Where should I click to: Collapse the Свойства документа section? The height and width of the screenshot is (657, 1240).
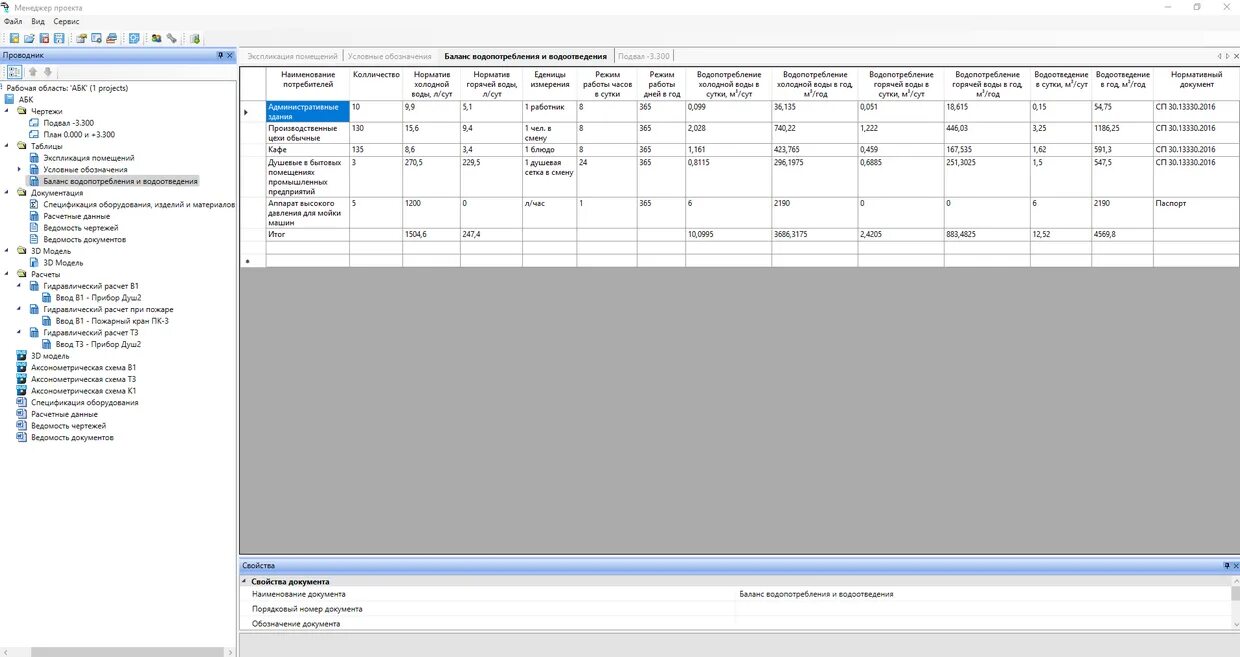[244, 581]
